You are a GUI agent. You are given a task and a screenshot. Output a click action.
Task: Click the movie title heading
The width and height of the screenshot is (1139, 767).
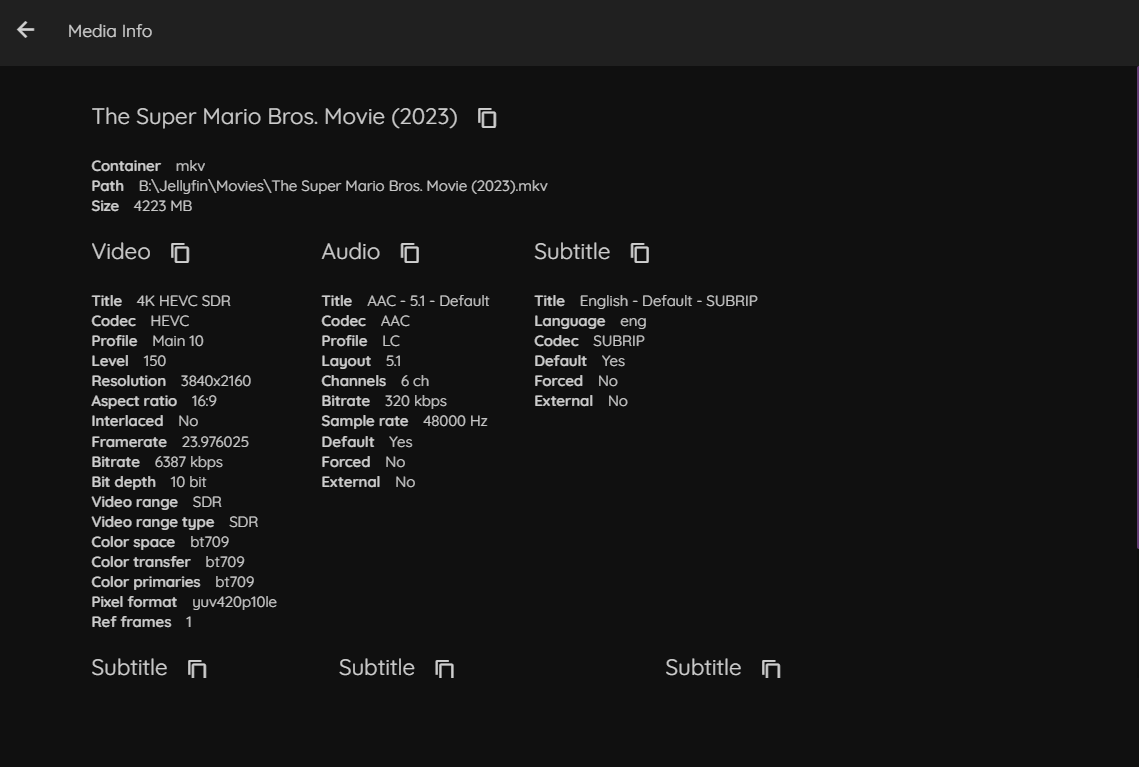pos(274,117)
